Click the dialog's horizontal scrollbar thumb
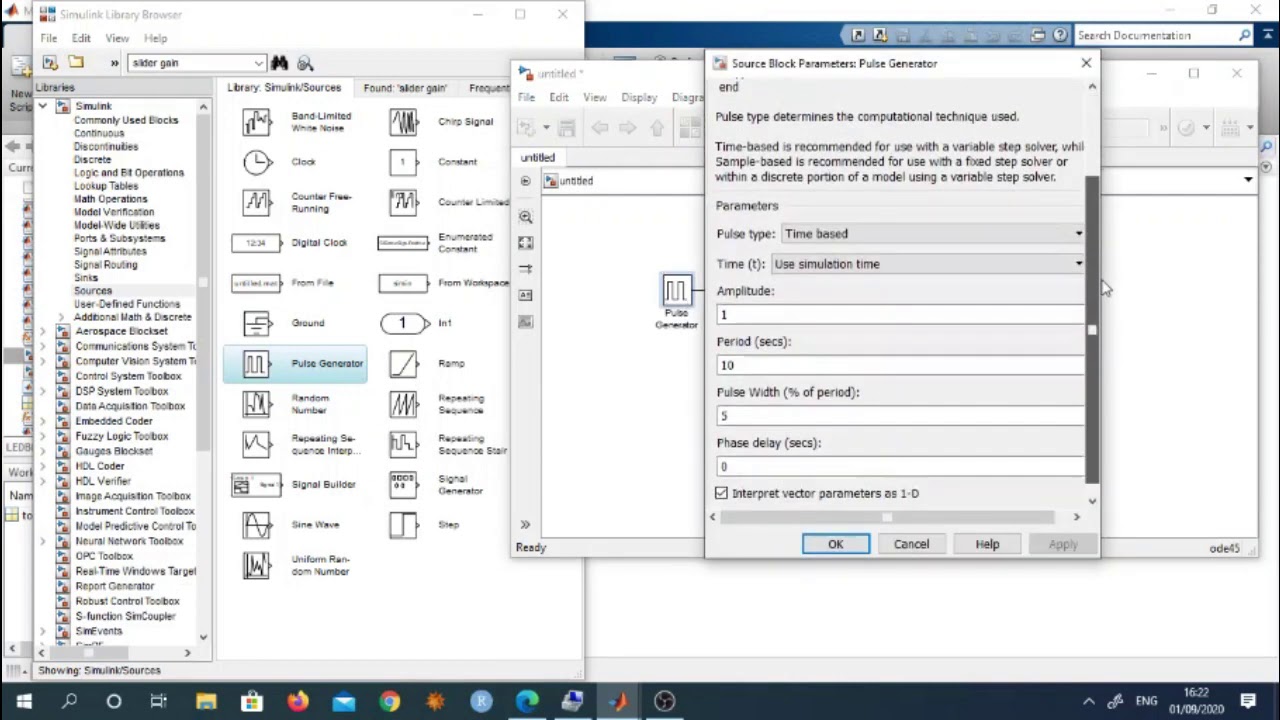This screenshot has width=1280, height=720. pyautogui.click(x=887, y=517)
